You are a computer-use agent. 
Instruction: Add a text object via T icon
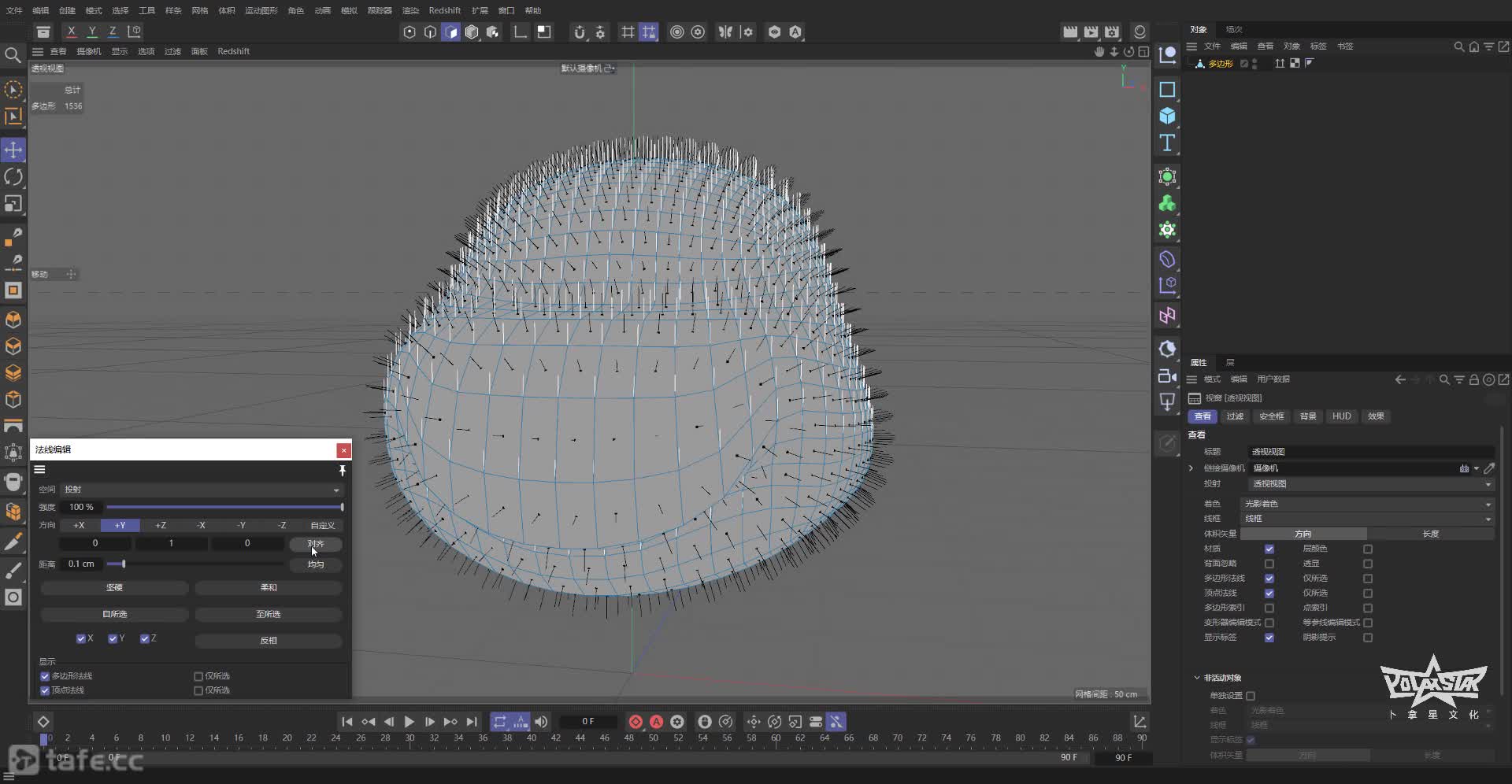point(1167,142)
